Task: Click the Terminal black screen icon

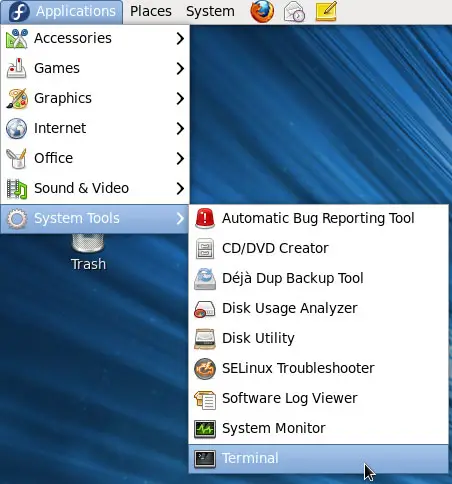Action: pos(205,459)
